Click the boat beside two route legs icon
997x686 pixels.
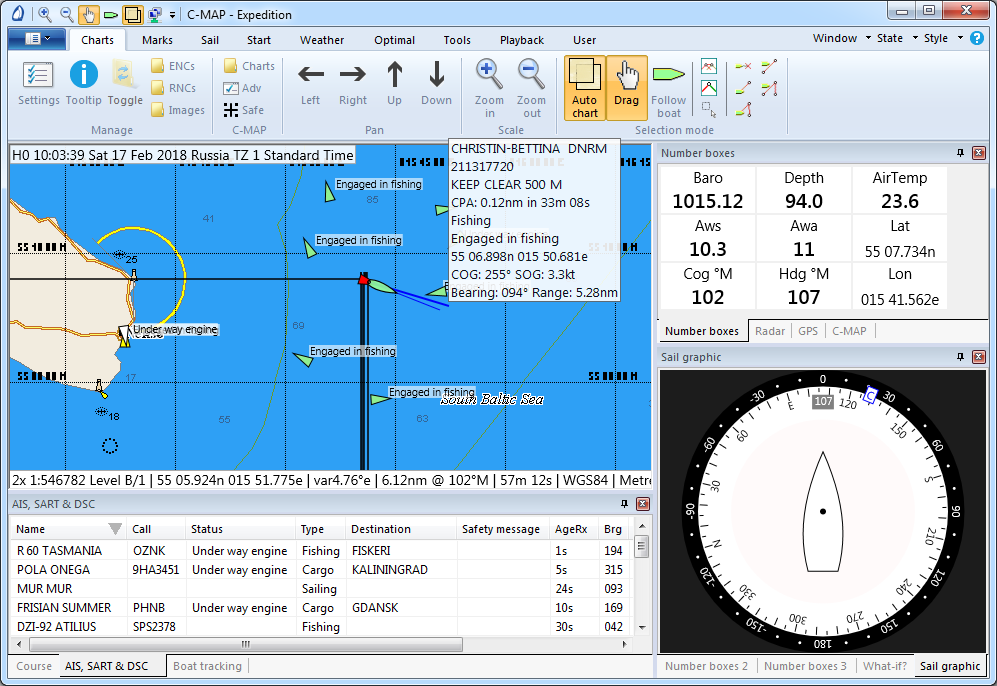[769, 88]
